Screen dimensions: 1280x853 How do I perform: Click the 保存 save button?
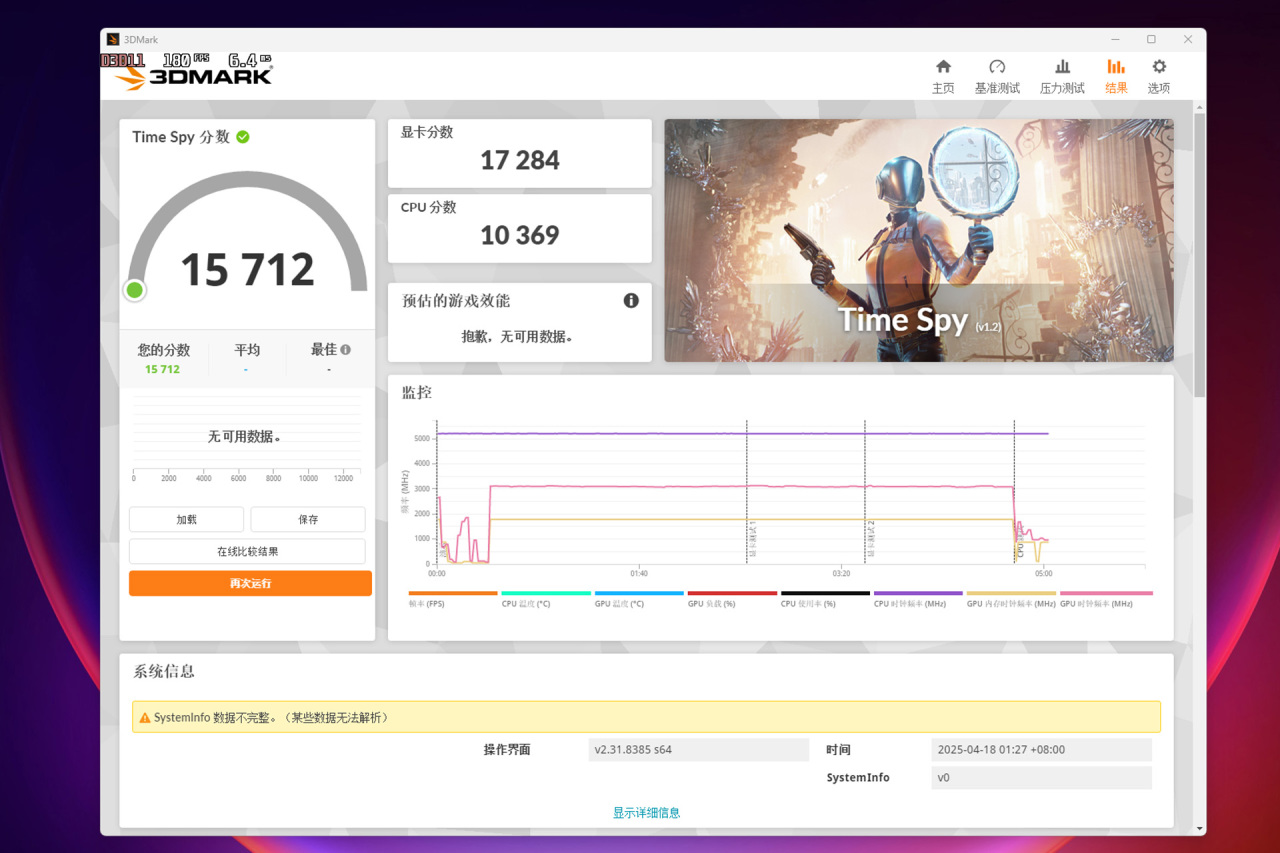click(x=308, y=519)
